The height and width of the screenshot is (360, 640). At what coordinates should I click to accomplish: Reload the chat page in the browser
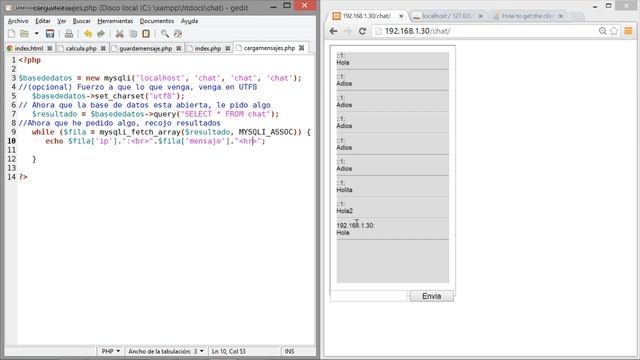pos(362,31)
